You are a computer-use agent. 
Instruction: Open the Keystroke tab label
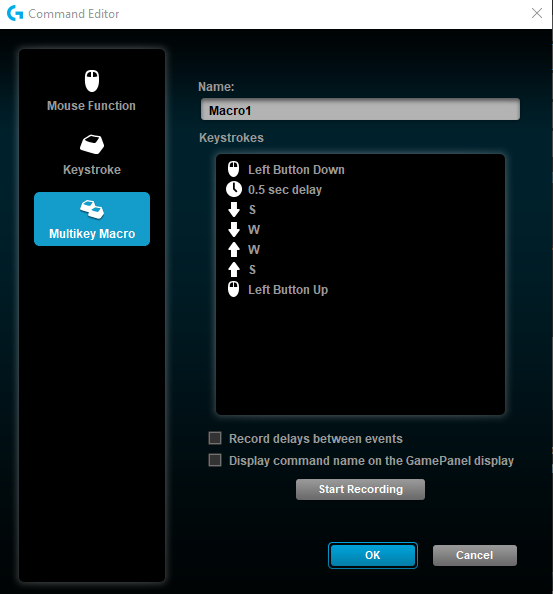92,170
